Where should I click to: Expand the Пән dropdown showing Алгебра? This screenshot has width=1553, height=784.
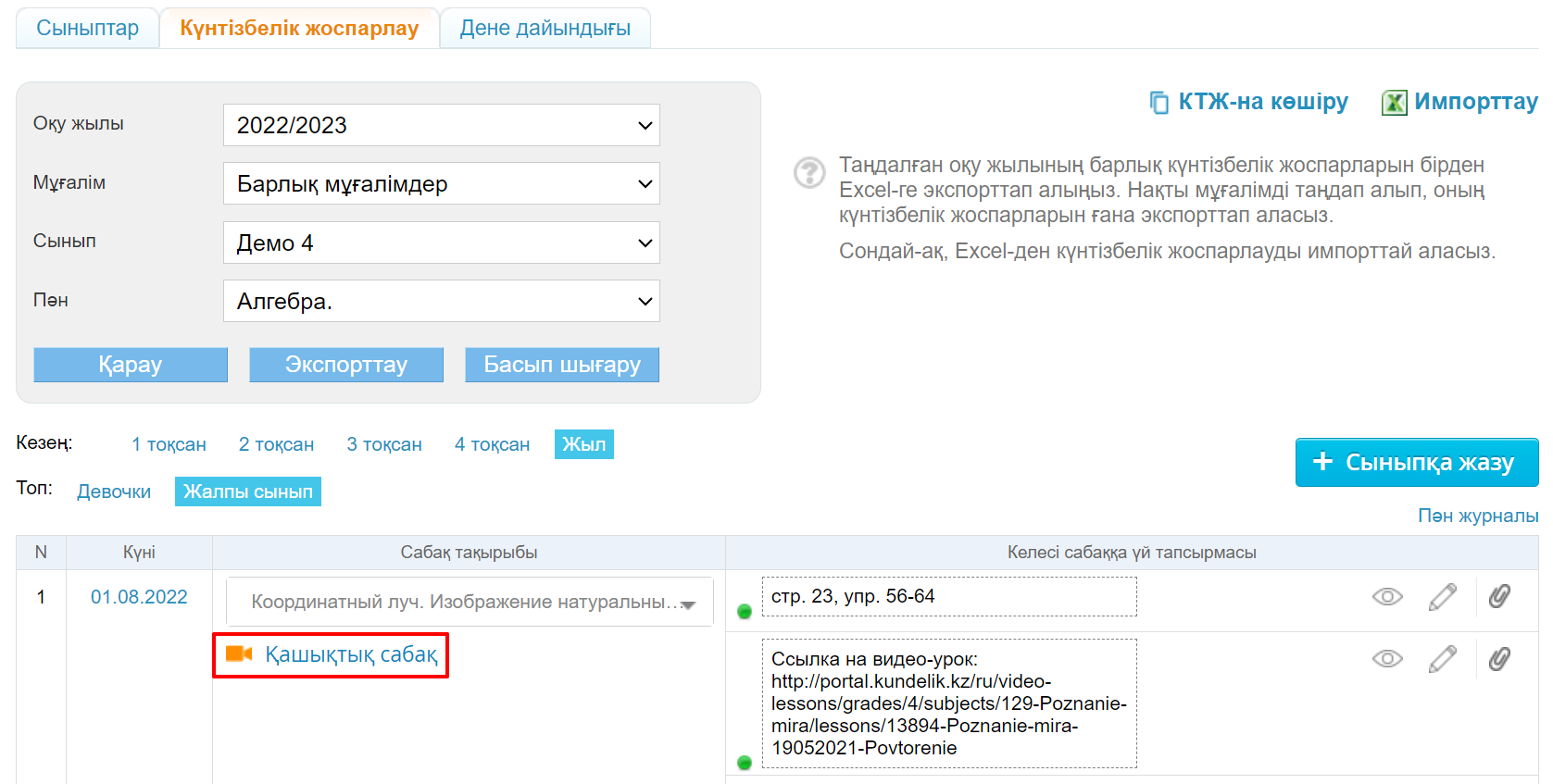tap(441, 301)
